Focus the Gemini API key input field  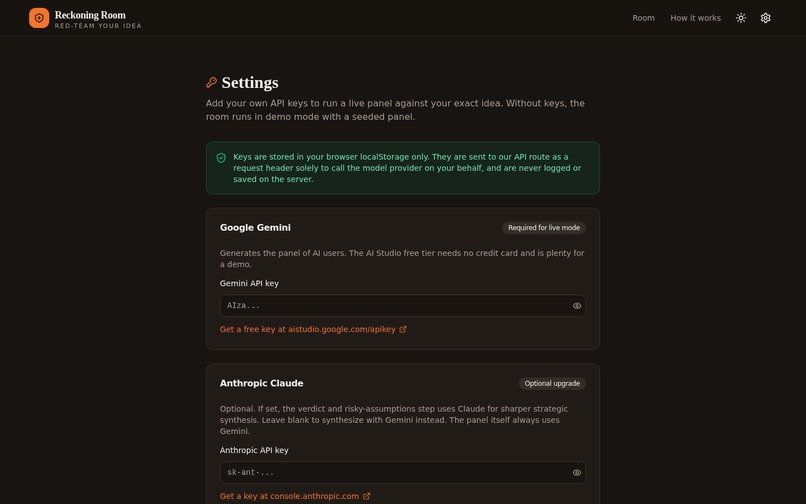[x=402, y=305]
